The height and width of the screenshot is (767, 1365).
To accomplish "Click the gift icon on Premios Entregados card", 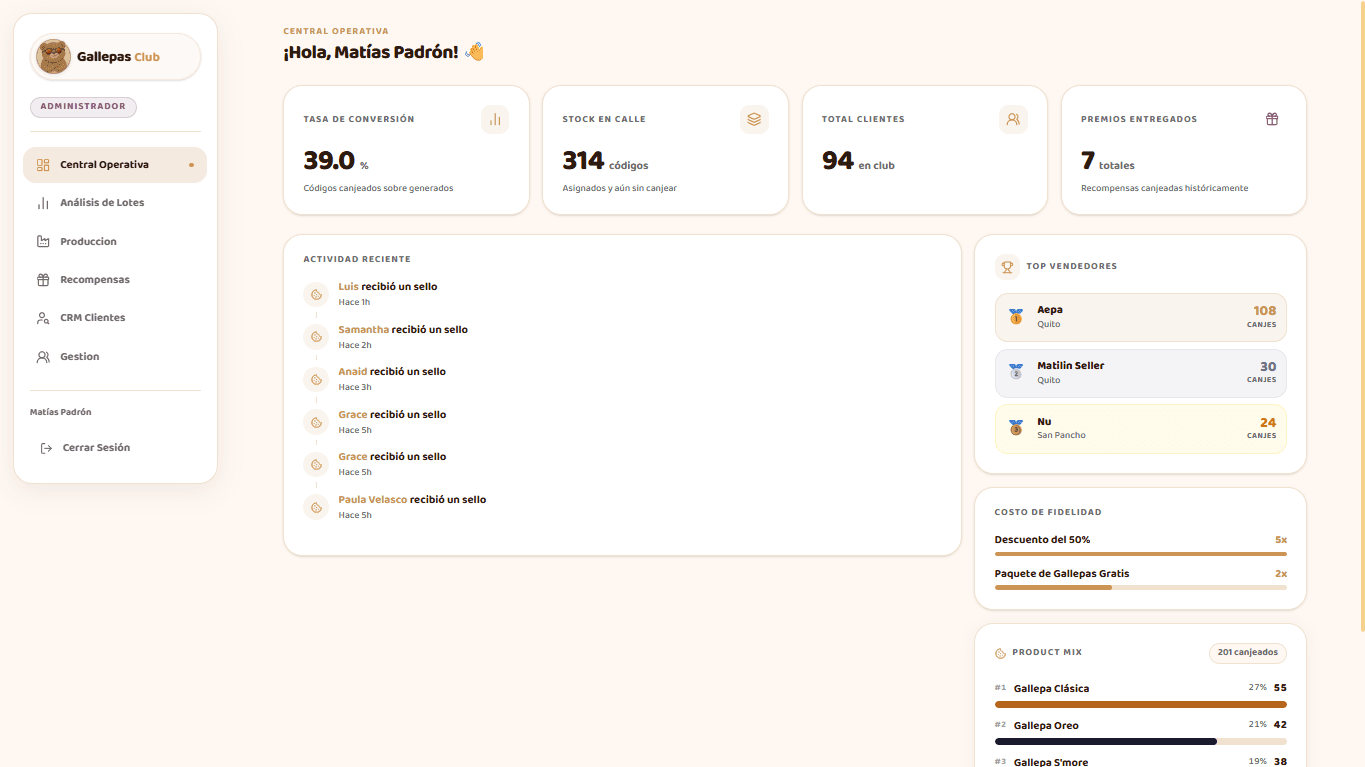I will pyautogui.click(x=1272, y=119).
